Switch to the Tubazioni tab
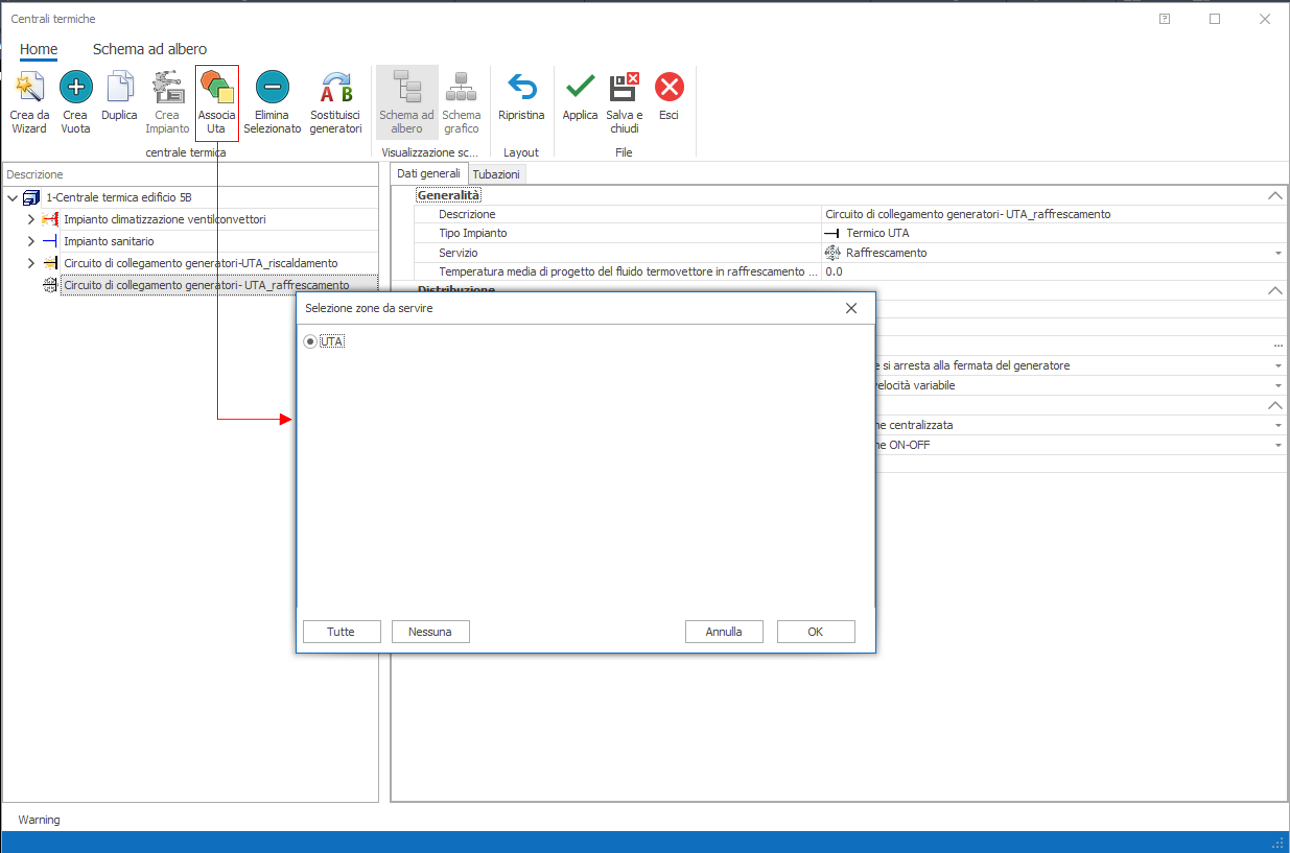The image size is (1290, 853). click(496, 174)
